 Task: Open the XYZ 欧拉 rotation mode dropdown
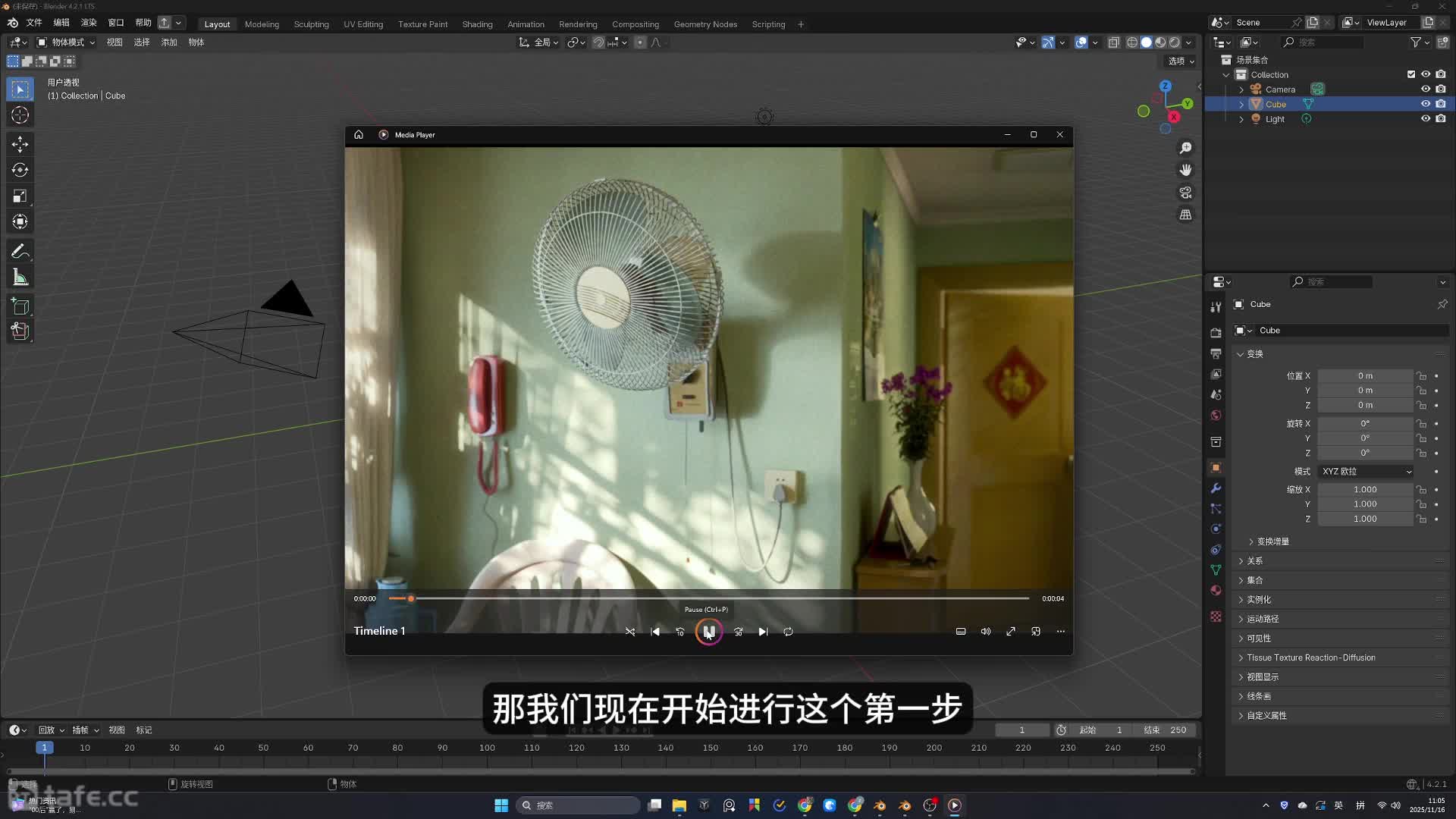pos(1367,472)
